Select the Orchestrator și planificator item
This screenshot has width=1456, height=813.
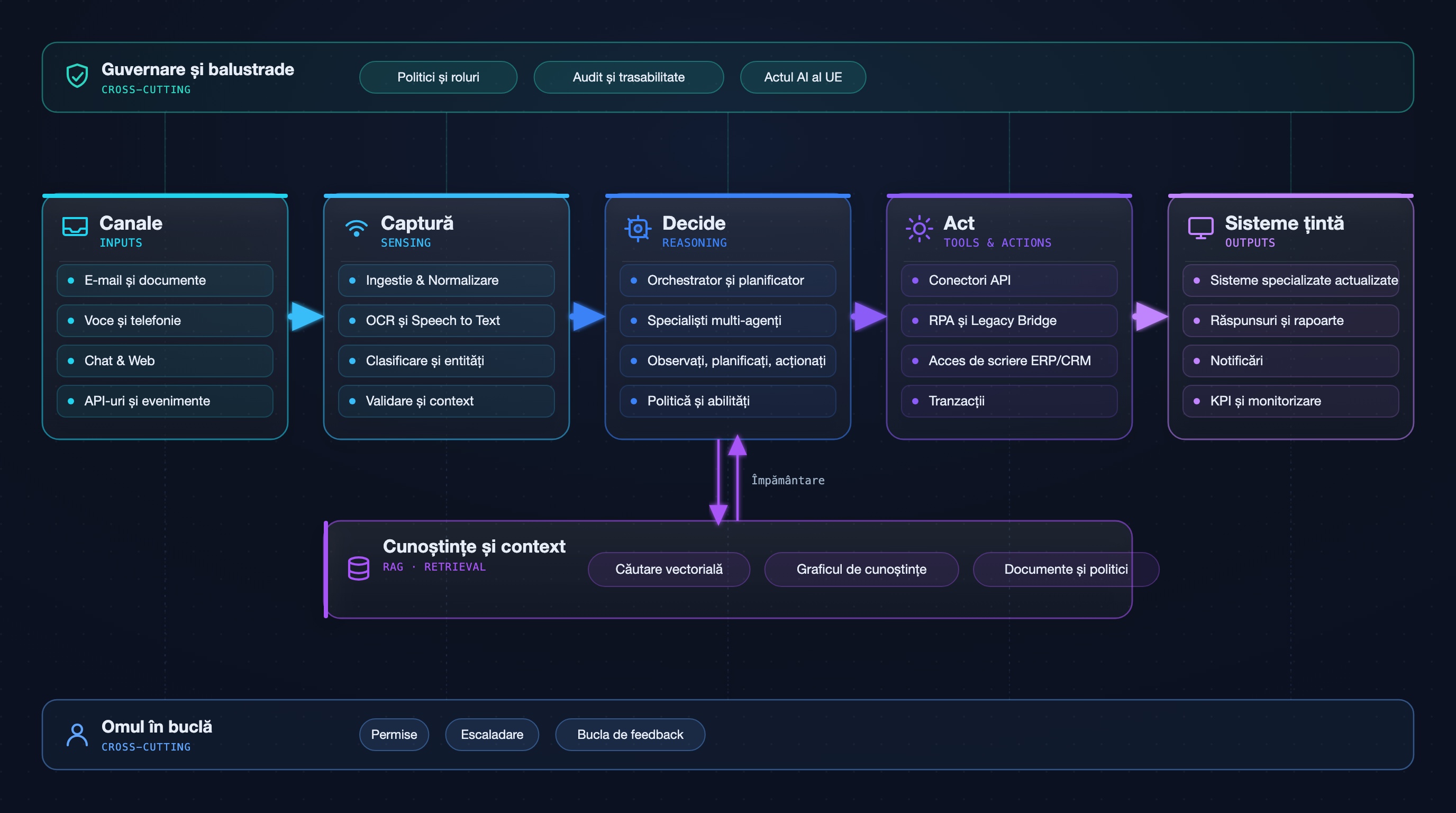coord(727,281)
